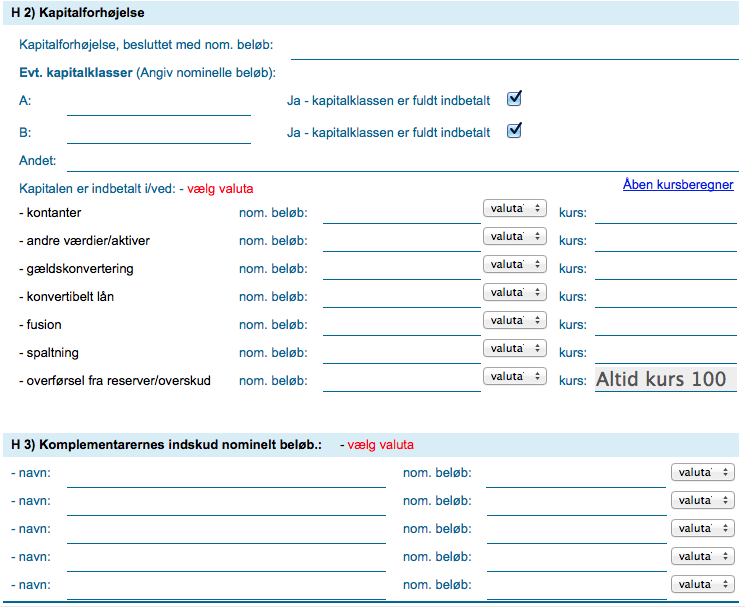Viewport: 745px width, 607px height.
Task: Focus konvertibelt lån nom. beløb field
Action: pyautogui.click(x=402, y=296)
